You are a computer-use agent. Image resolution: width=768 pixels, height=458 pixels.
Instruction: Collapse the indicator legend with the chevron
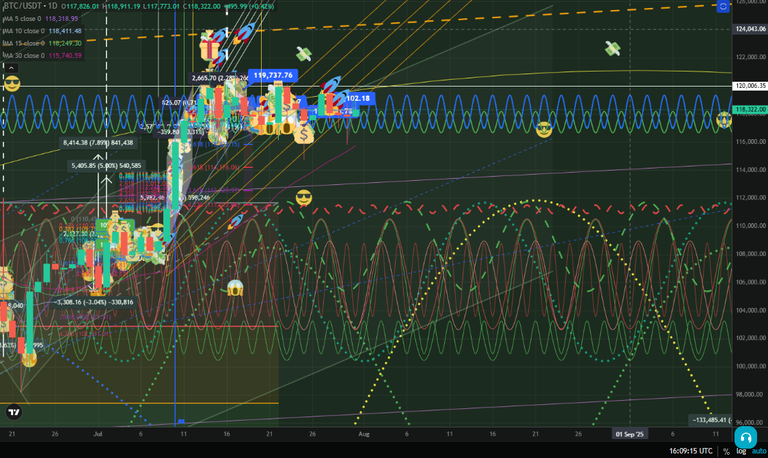point(11,68)
